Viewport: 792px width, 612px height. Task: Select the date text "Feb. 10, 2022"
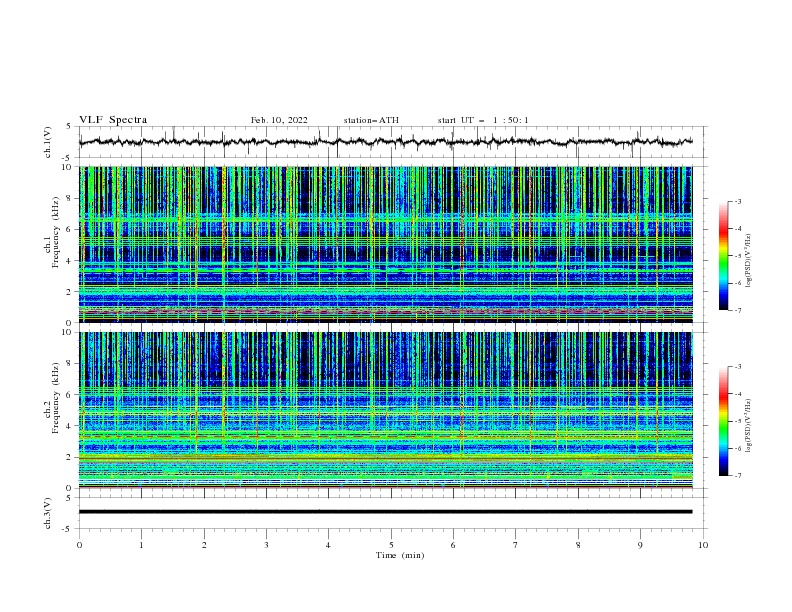click(279, 120)
